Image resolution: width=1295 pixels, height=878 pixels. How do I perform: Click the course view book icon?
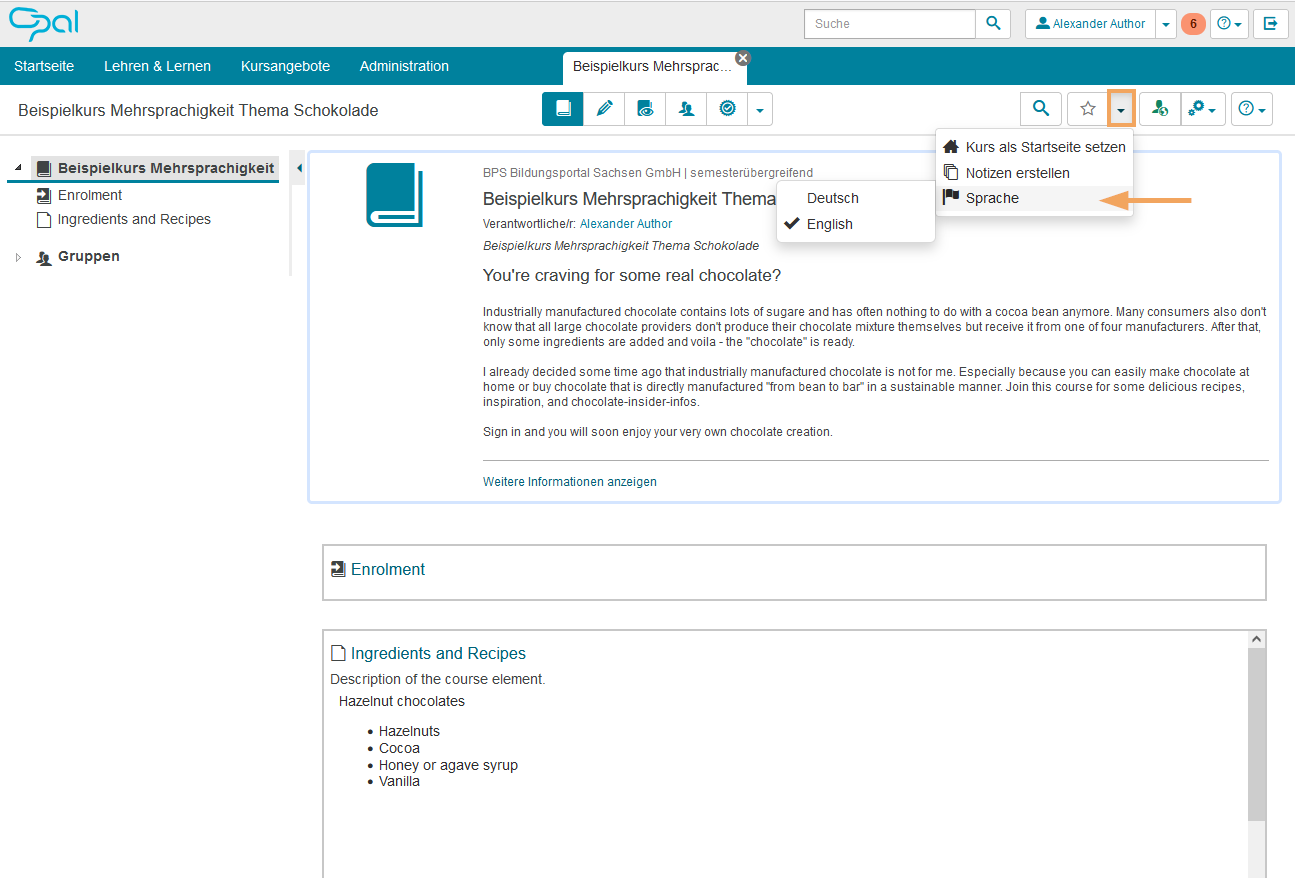tap(563, 109)
